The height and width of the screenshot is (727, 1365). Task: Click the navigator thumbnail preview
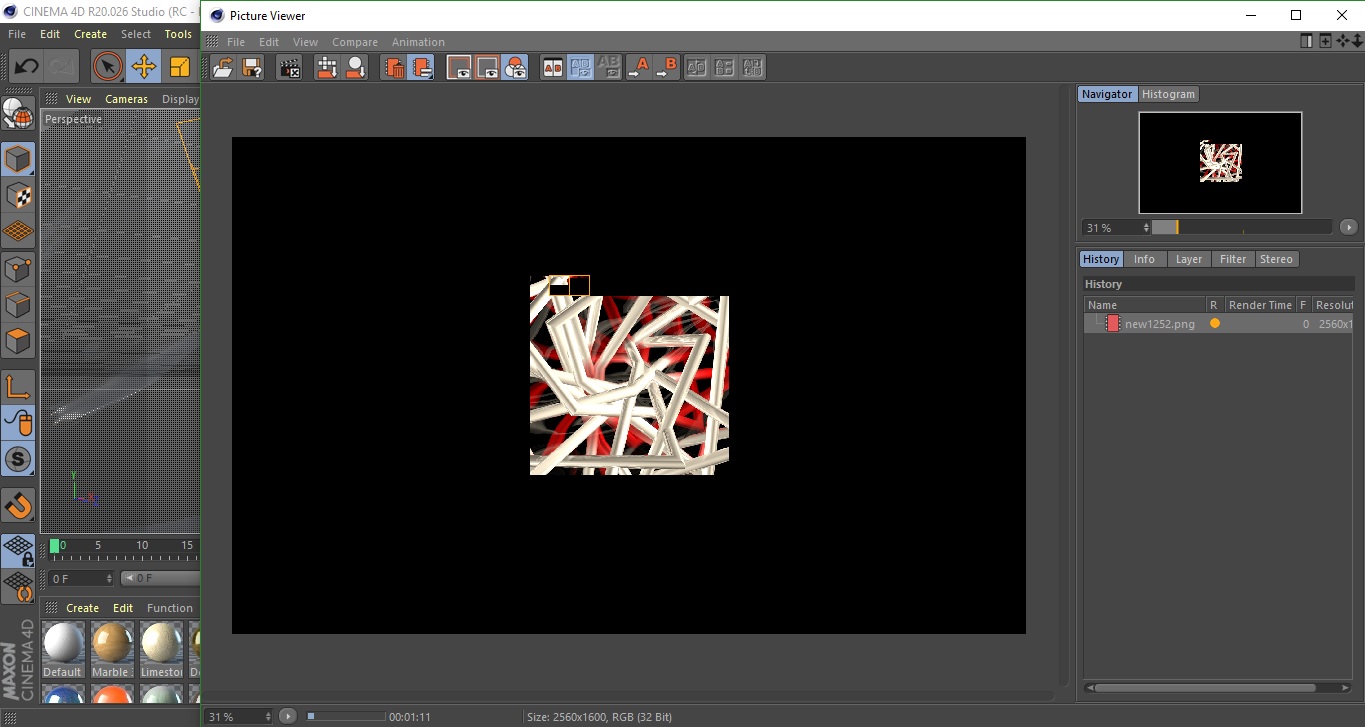click(x=1220, y=162)
